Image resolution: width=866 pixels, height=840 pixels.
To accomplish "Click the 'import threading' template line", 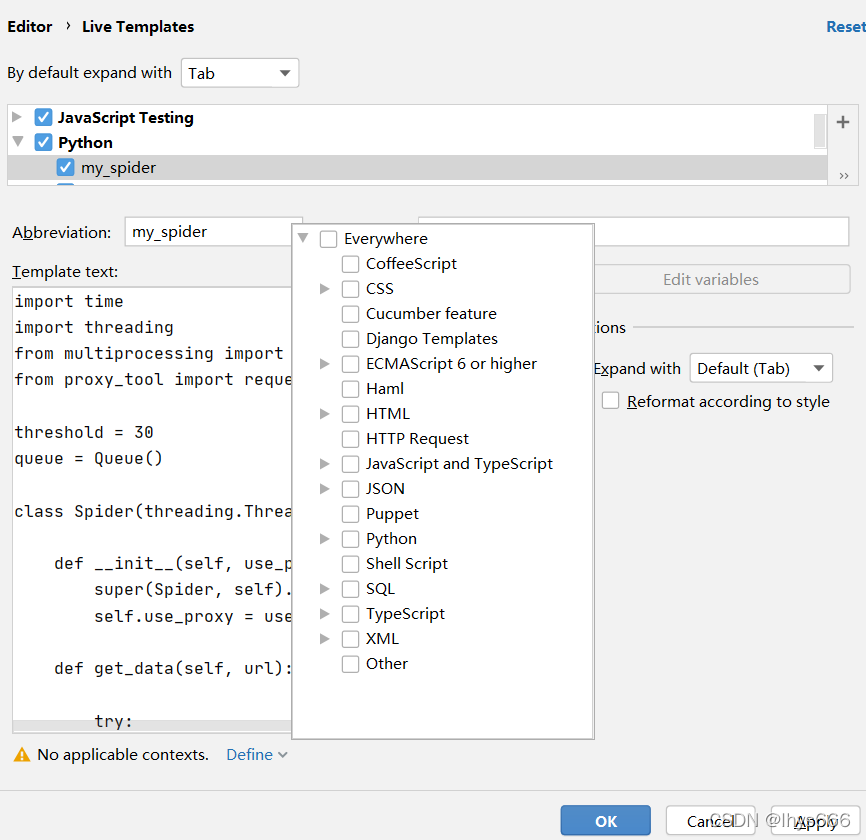I will click(94, 327).
